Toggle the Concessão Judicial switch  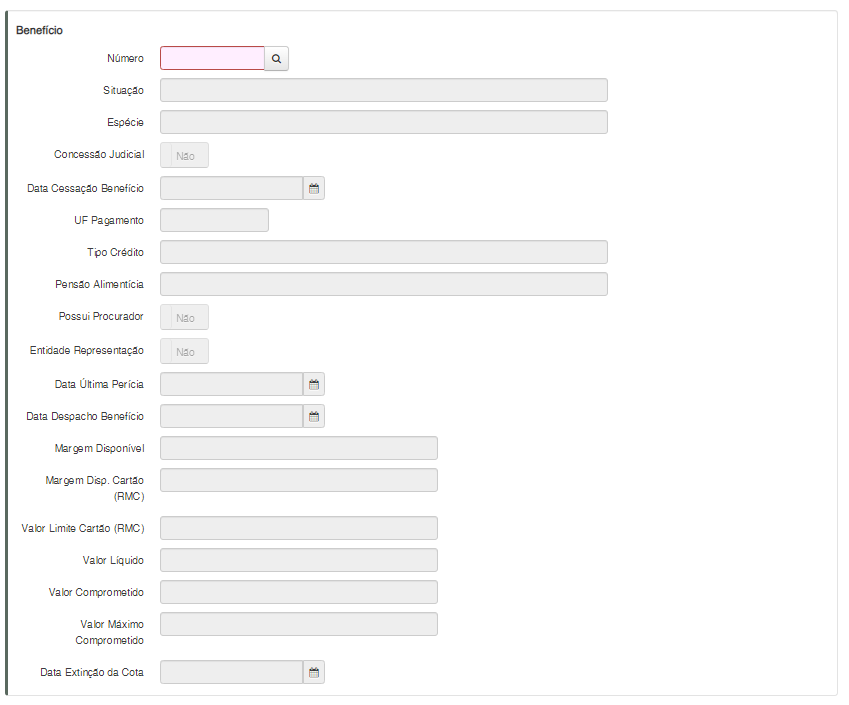(x=185, y=156)
